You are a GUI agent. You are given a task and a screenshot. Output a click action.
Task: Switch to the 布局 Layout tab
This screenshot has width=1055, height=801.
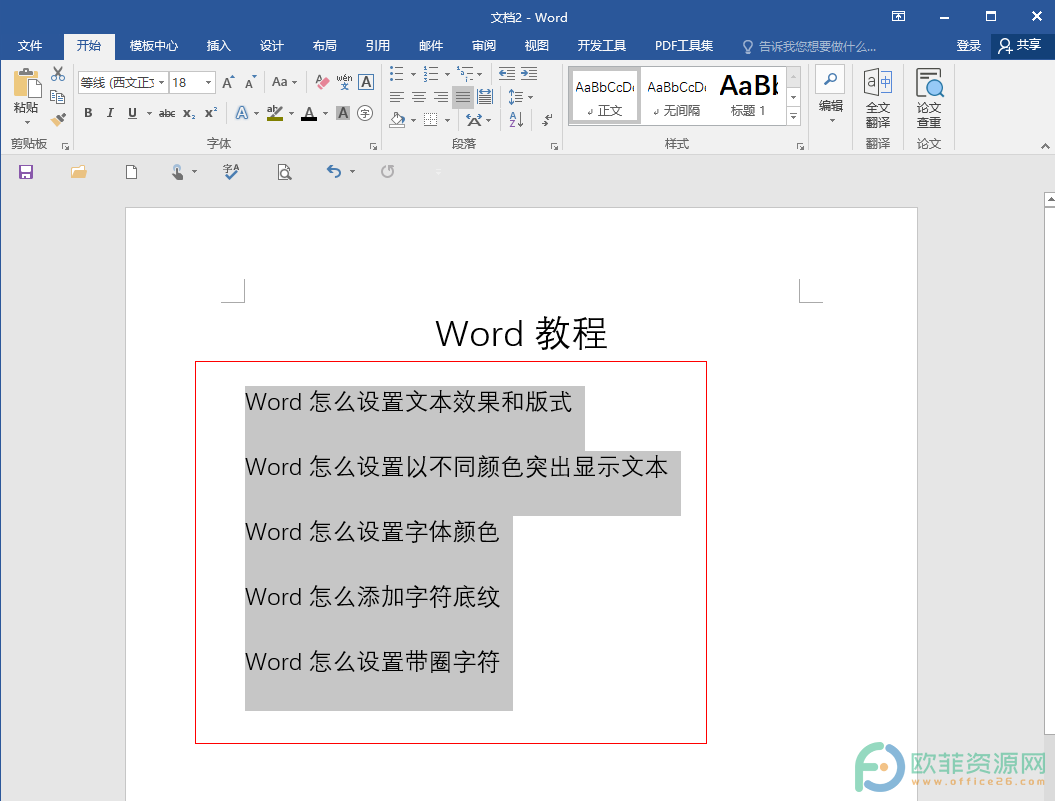click(325, 46)
